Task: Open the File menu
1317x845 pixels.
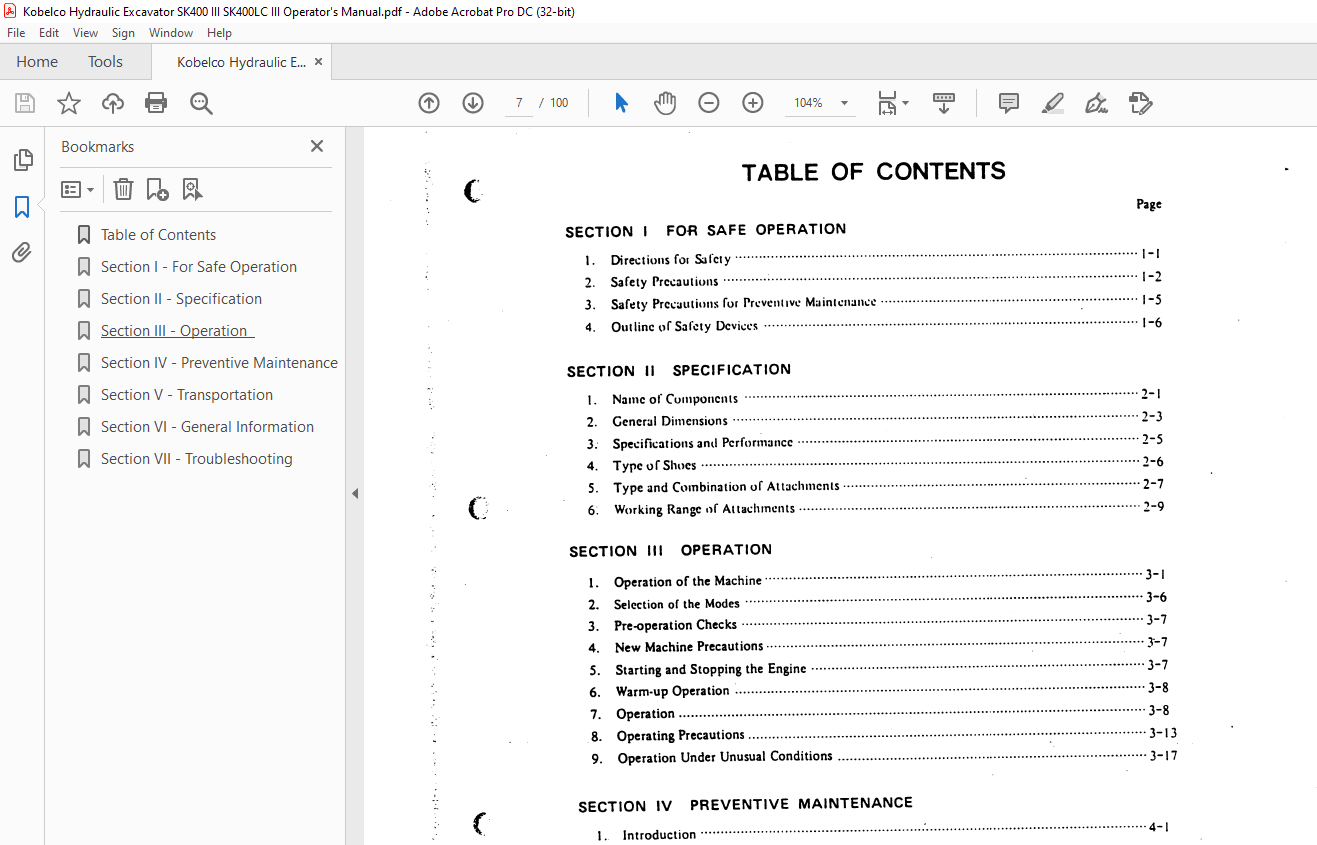Action: pos(16,33)
